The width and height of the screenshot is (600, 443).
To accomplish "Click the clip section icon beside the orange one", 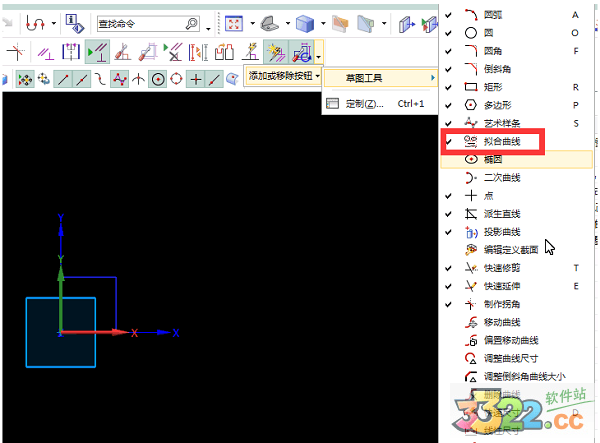I will coord(366,24).
